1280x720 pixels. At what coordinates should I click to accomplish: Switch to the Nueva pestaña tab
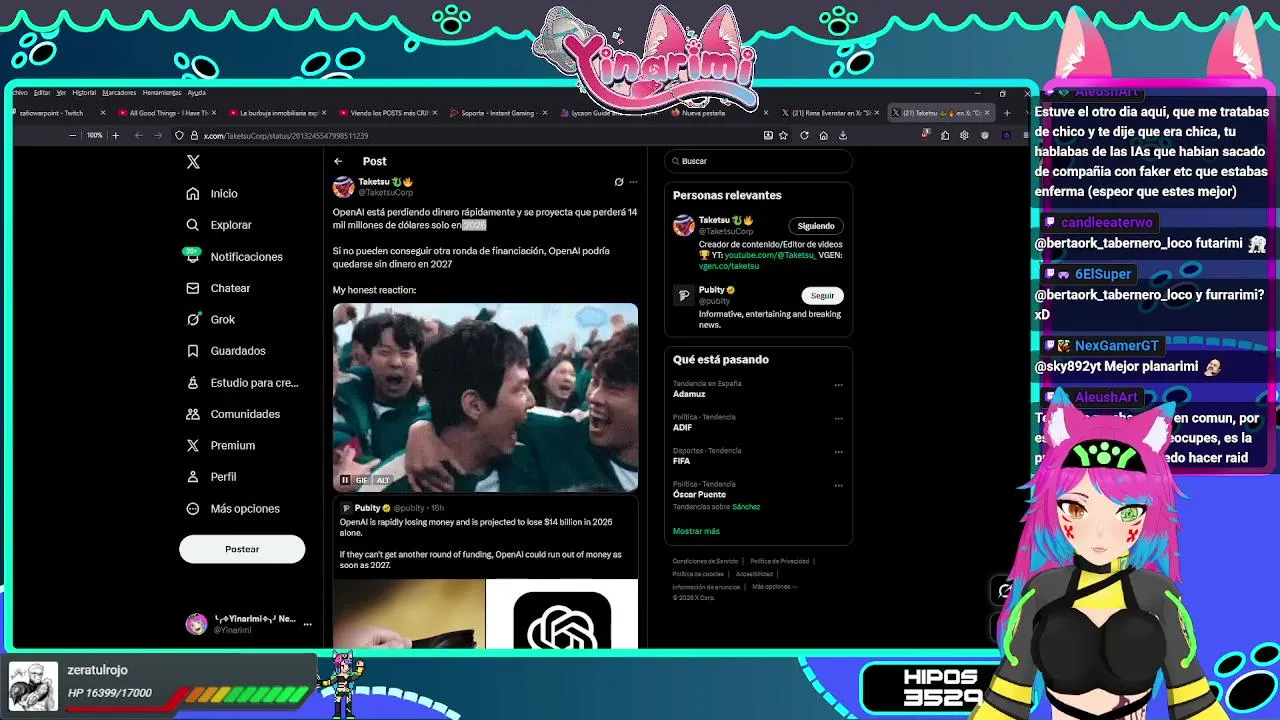point(719,113)
